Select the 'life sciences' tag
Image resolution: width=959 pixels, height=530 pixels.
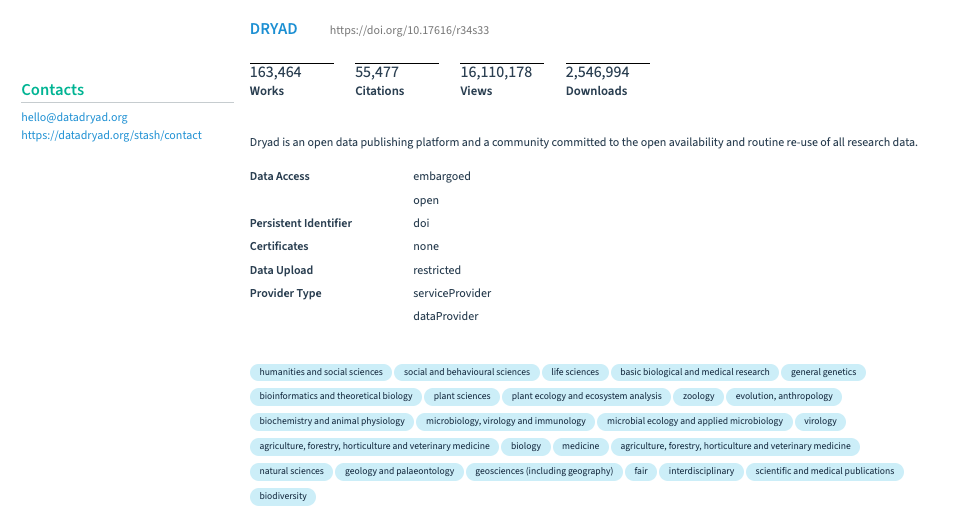(x=575, y=372)
